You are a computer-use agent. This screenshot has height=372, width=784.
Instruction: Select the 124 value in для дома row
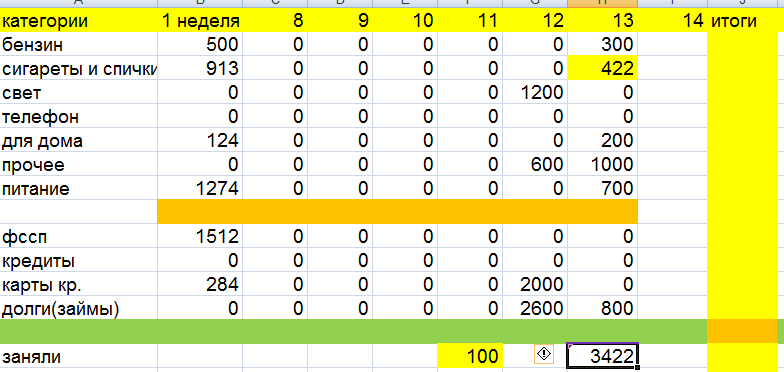(200, 140)
